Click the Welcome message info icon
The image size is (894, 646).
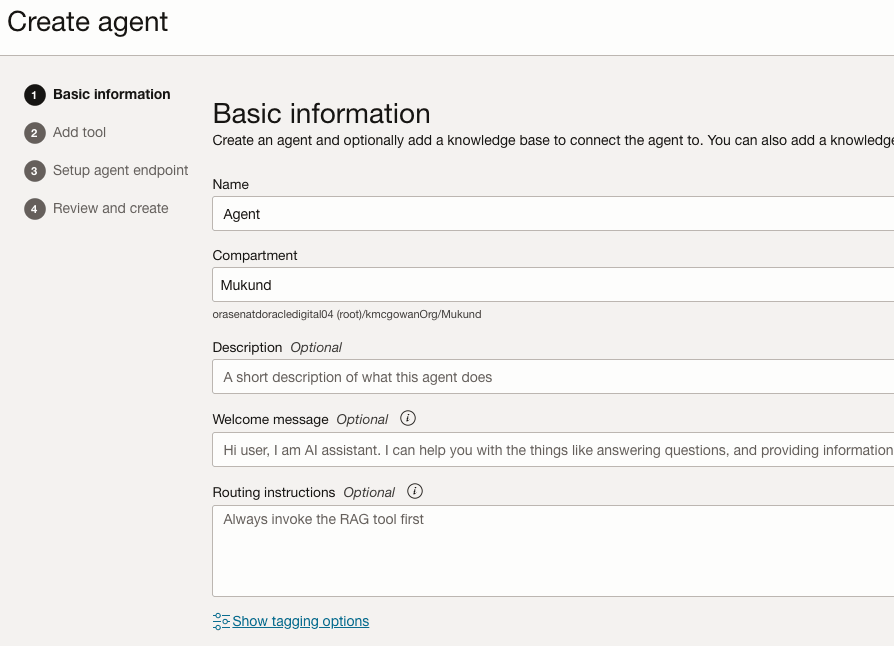tap(408, 419)
